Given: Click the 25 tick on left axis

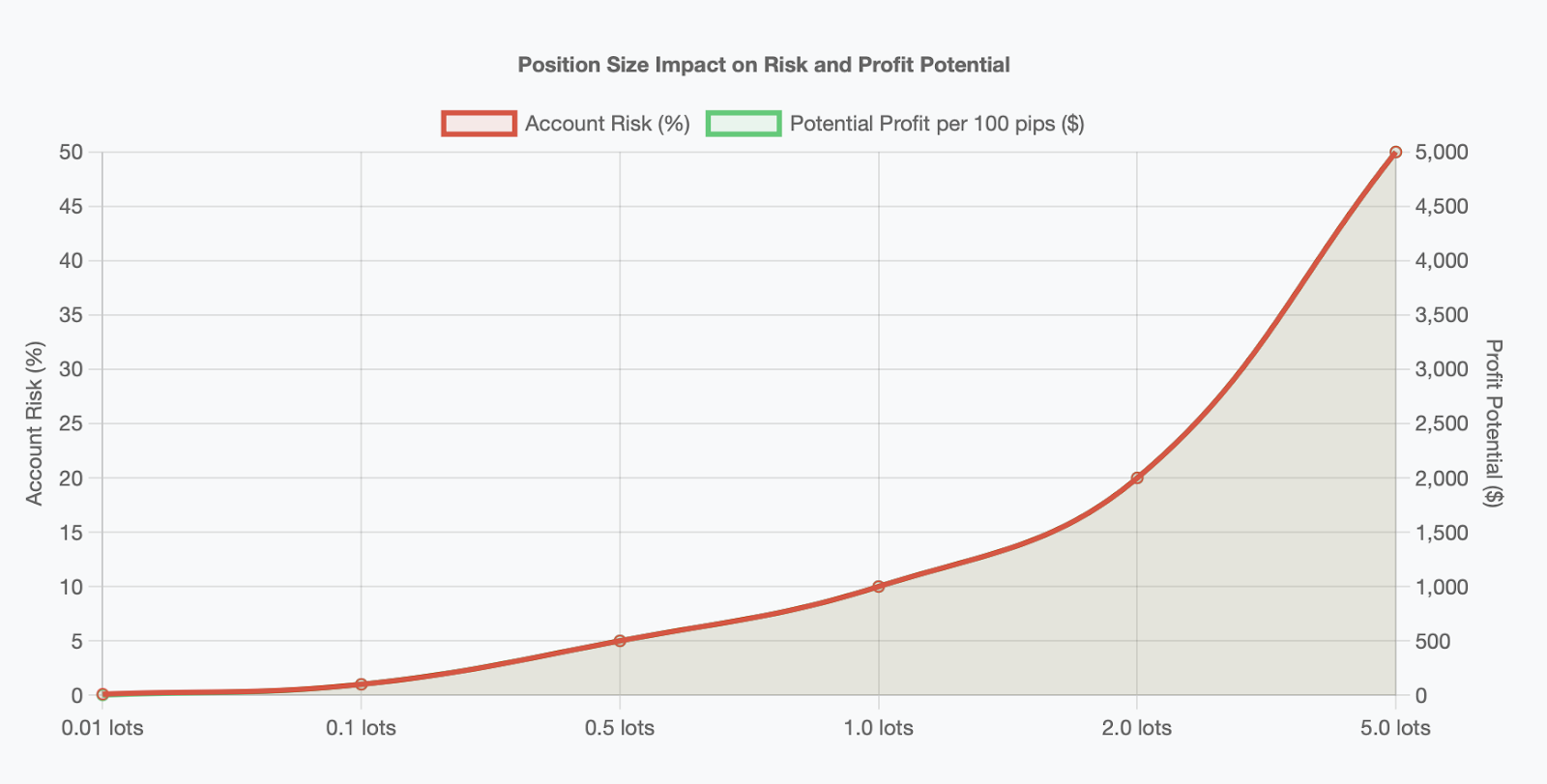Looking at the screenshot, I should click(71, 423).
